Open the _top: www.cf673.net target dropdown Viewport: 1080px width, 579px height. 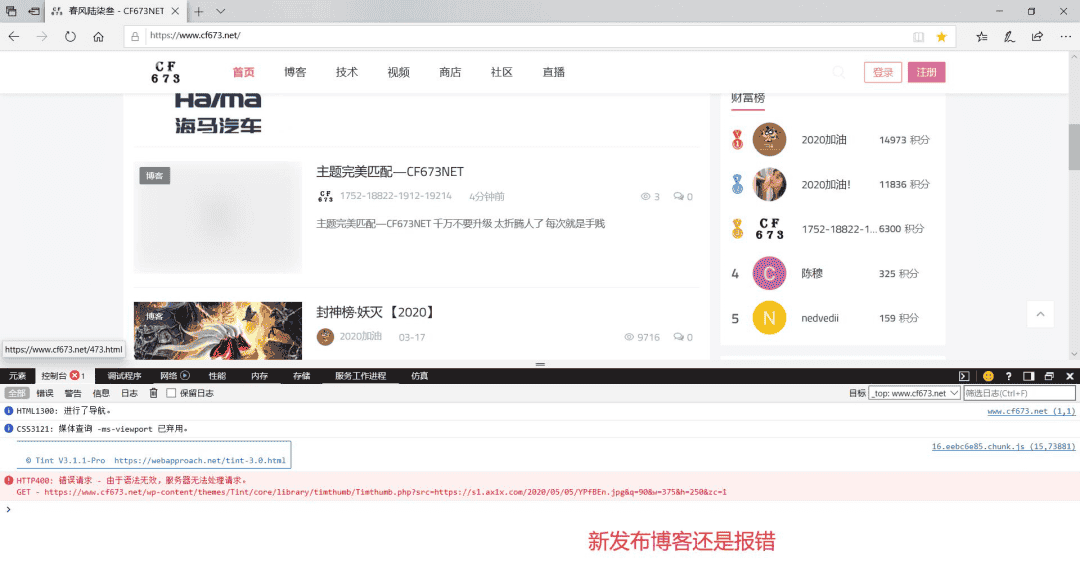(914, 393)
